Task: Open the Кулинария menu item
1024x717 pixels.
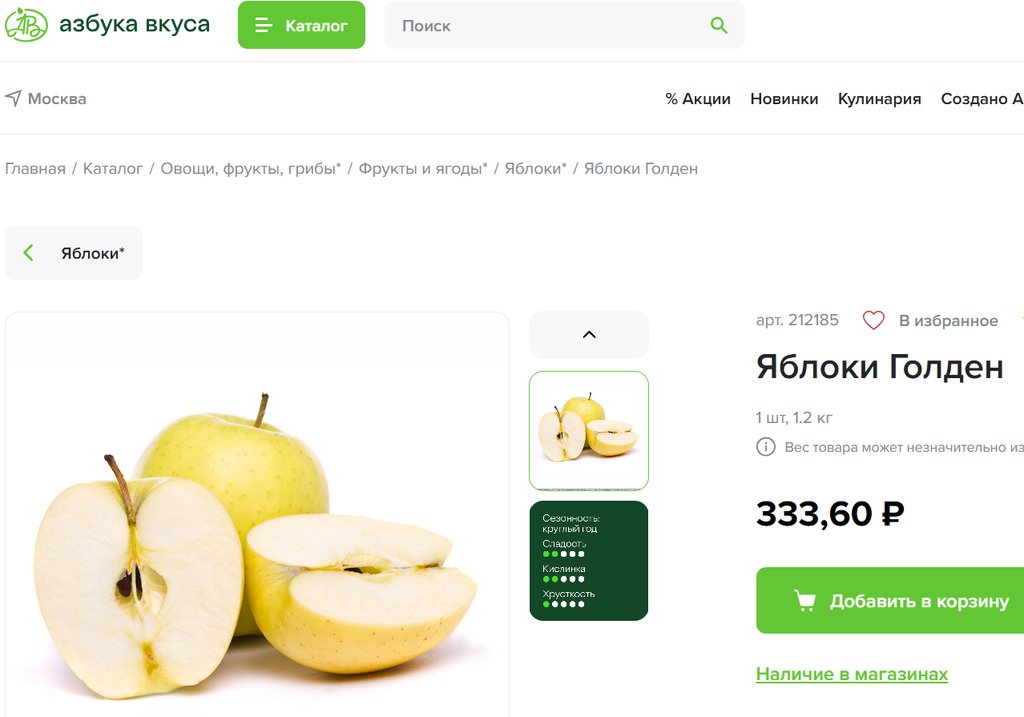Action: (879, 99)
